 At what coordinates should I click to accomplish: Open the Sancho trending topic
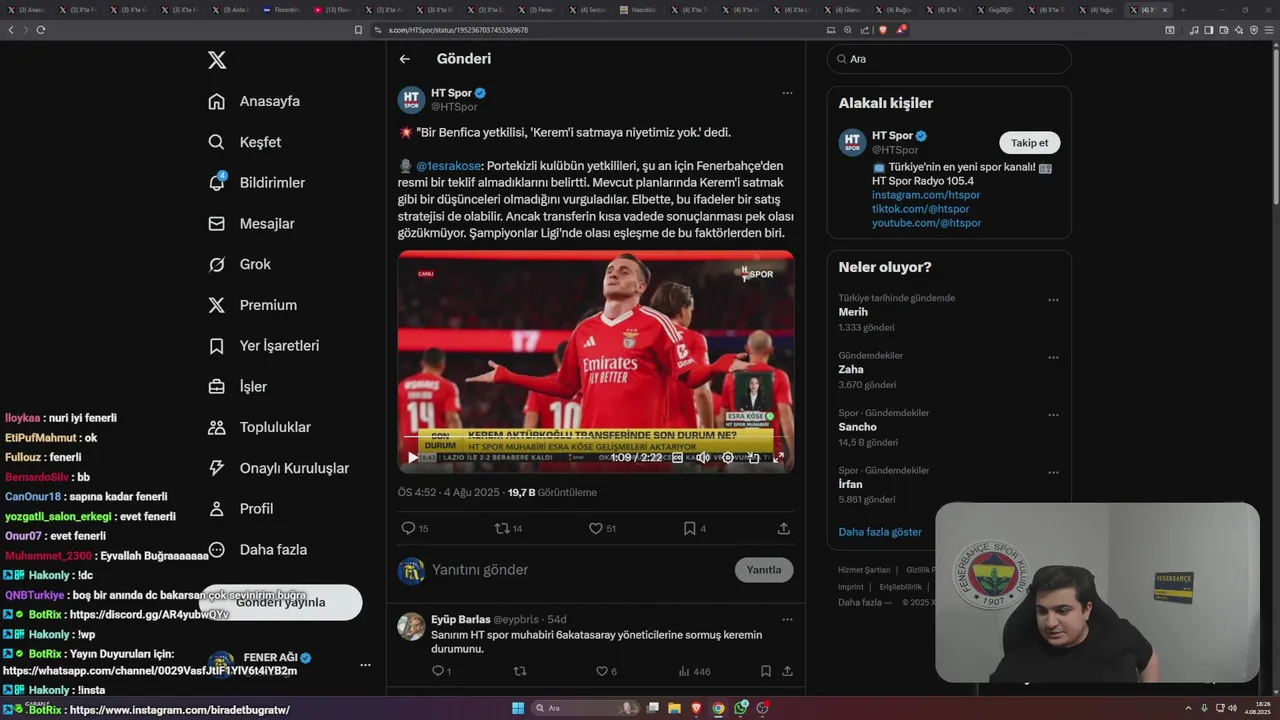[949, 427]
